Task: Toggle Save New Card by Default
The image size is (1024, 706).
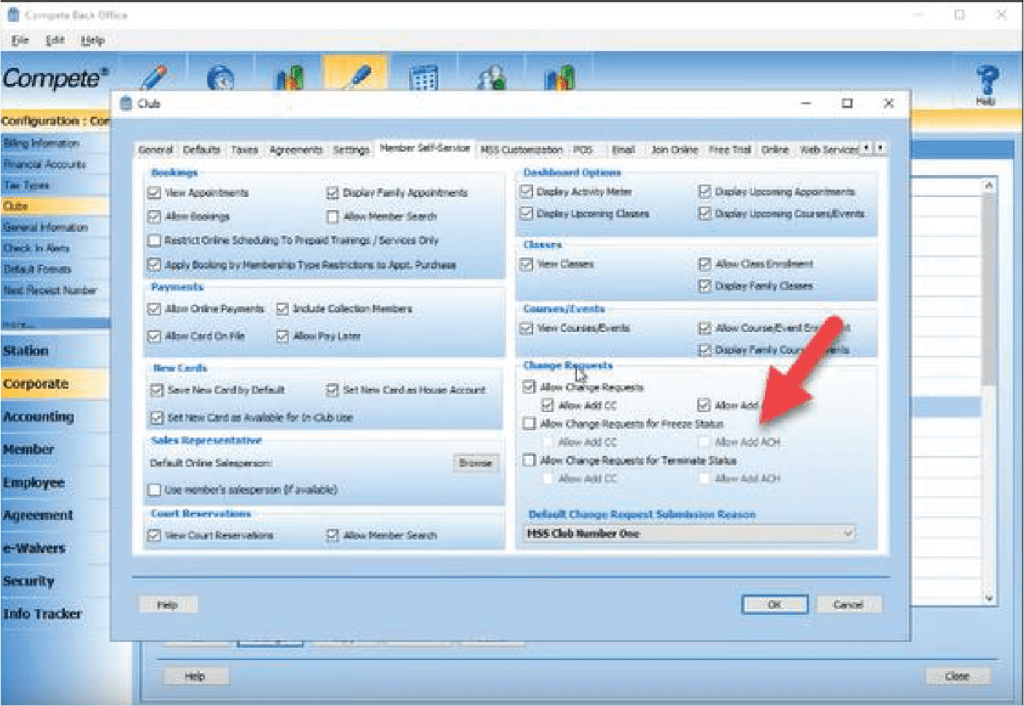Action: click(157, 390)
